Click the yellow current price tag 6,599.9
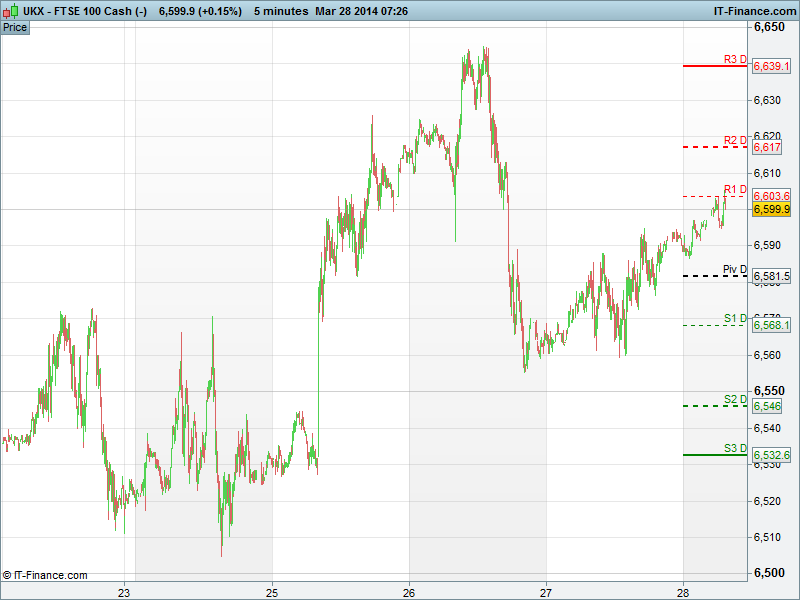Viewport: 800px width, 600px height. tap(771, 210)
